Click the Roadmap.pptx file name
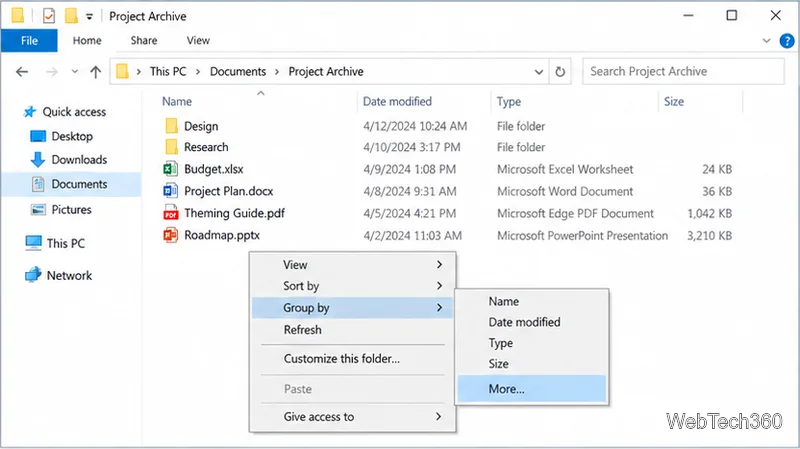Screen dimensions: 800x449 pyautogui.click(x=222, y=235)
